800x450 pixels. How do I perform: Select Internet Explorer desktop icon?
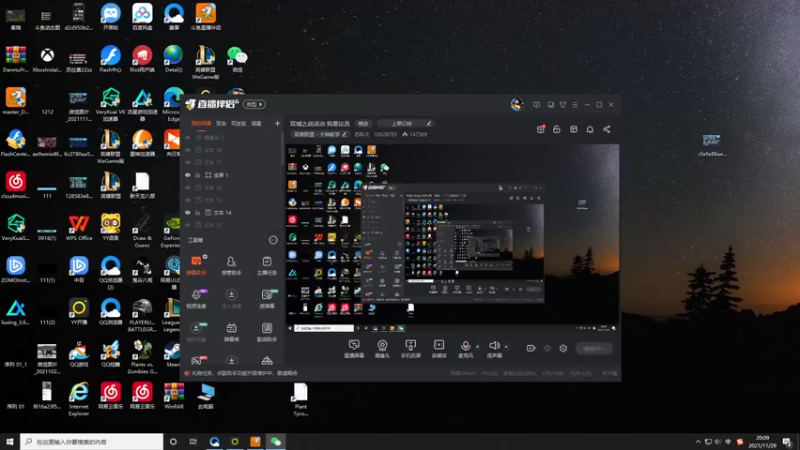(79, 399)
